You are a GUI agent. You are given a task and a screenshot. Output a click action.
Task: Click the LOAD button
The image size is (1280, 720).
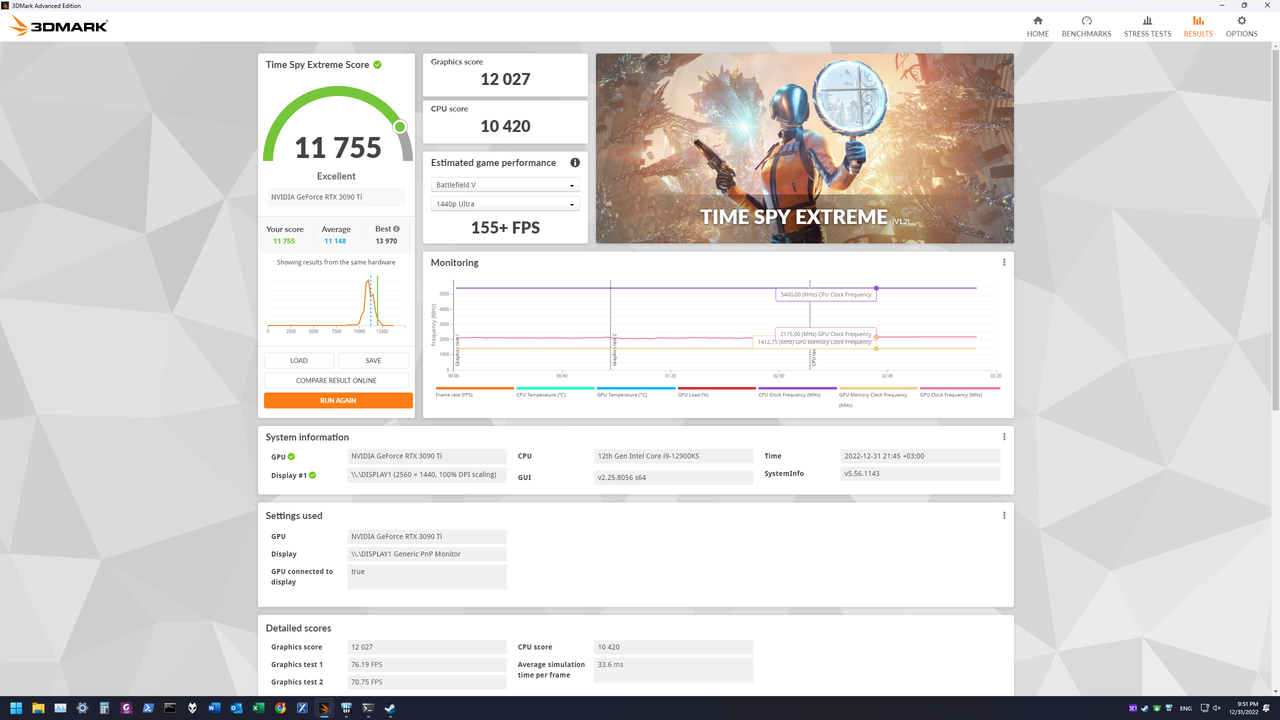point(299,360)
